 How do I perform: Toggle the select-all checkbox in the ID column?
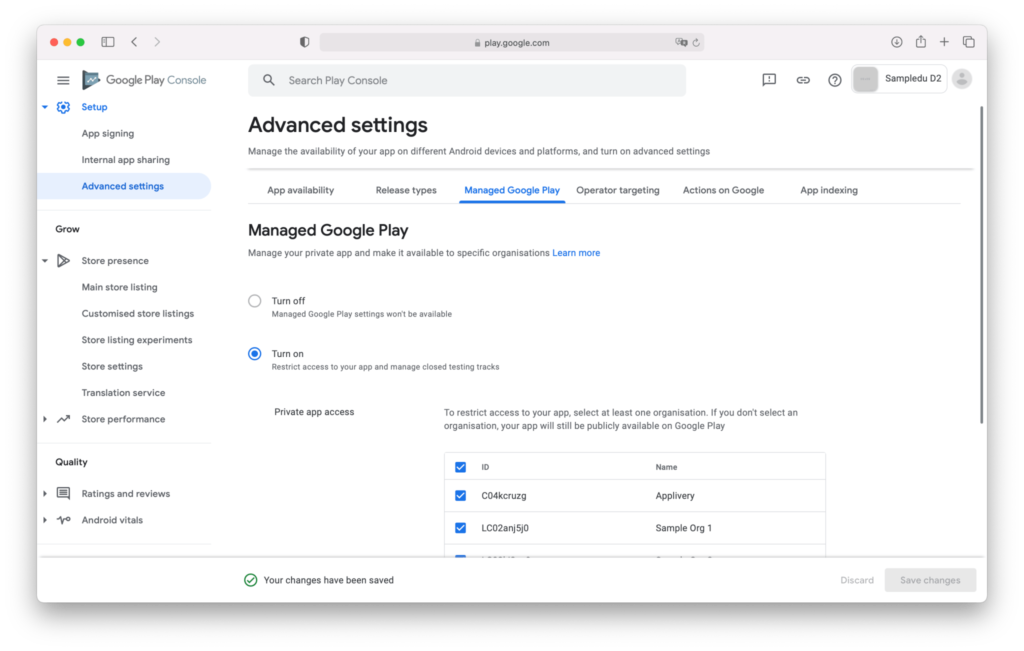click(x=460, y=466)
